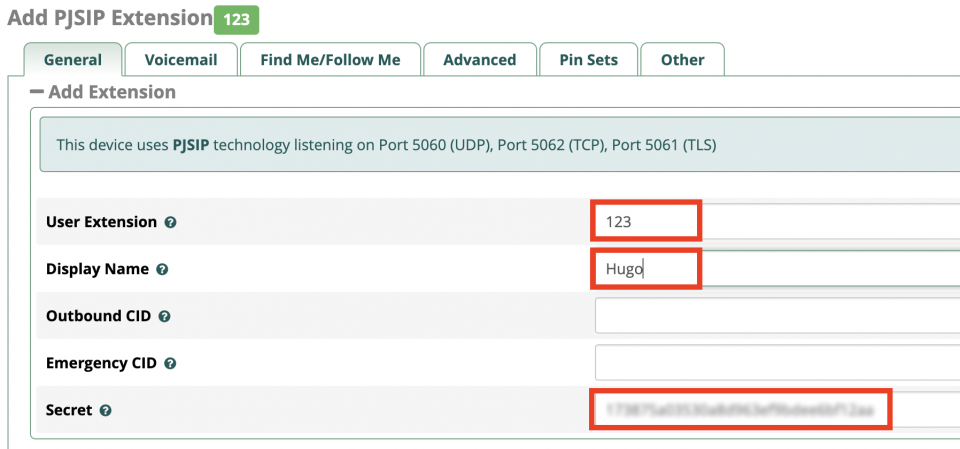This screenshot has height=449, width=960.
Task: Go to Find Me/Follow Me tab
Action: click(330, 60)
